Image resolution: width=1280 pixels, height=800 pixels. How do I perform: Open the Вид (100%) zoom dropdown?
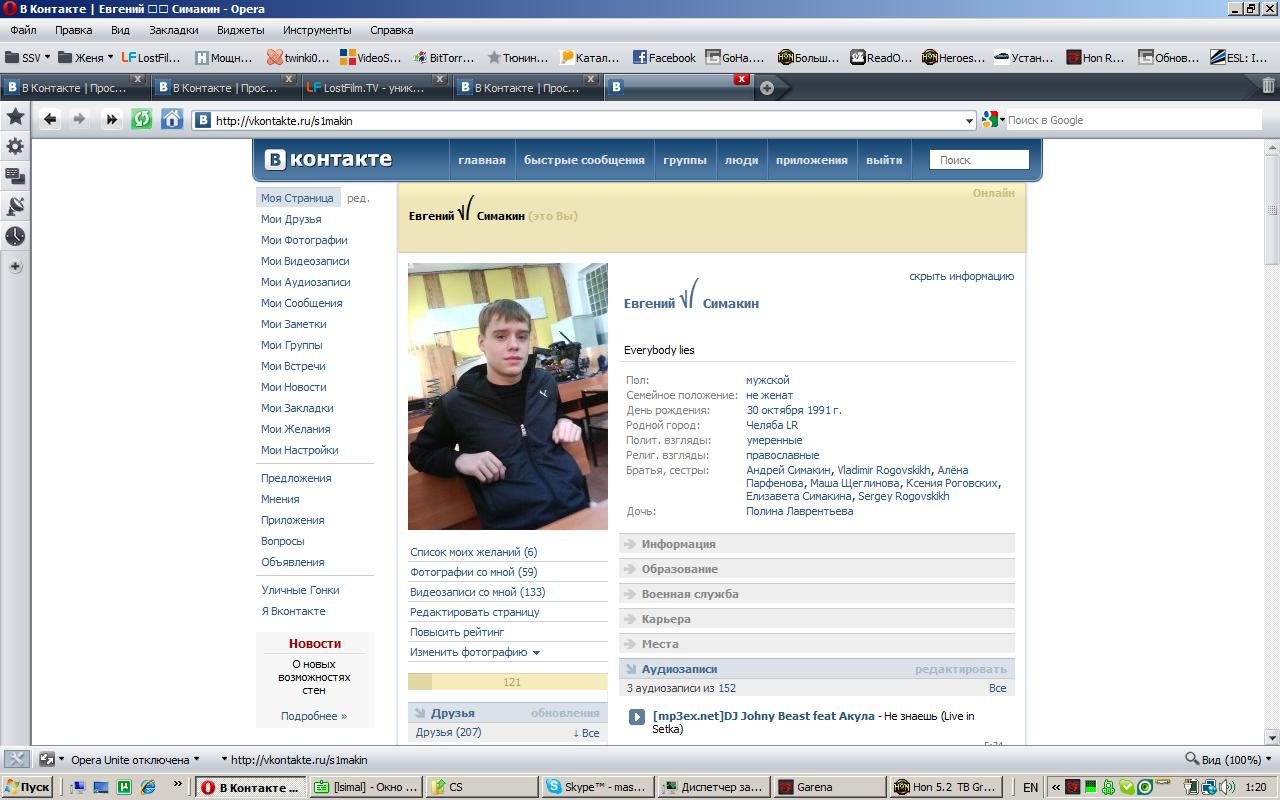[1229, 760]
